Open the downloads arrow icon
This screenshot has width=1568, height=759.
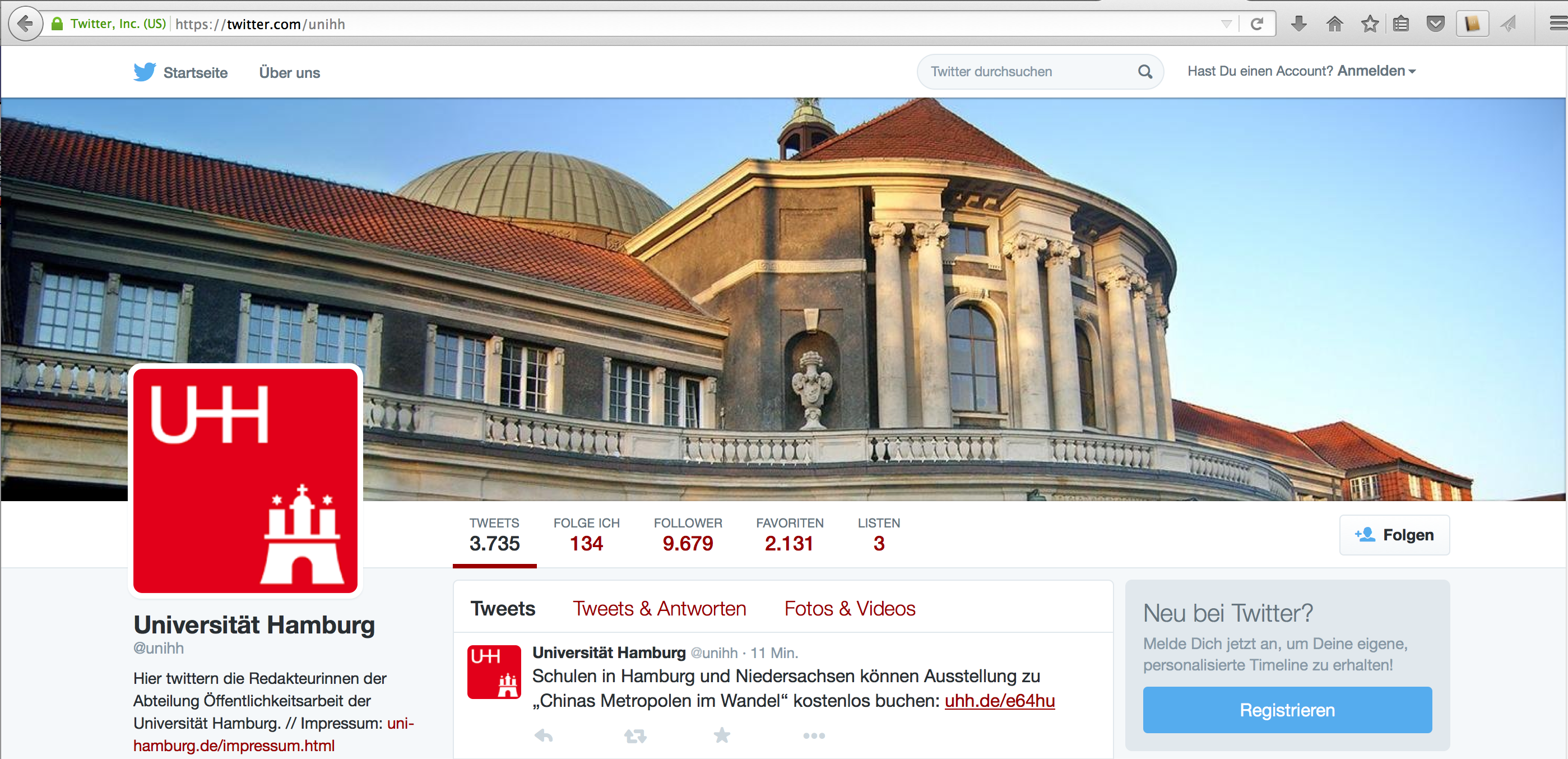pyautogui.click(x=1298, y=24)
